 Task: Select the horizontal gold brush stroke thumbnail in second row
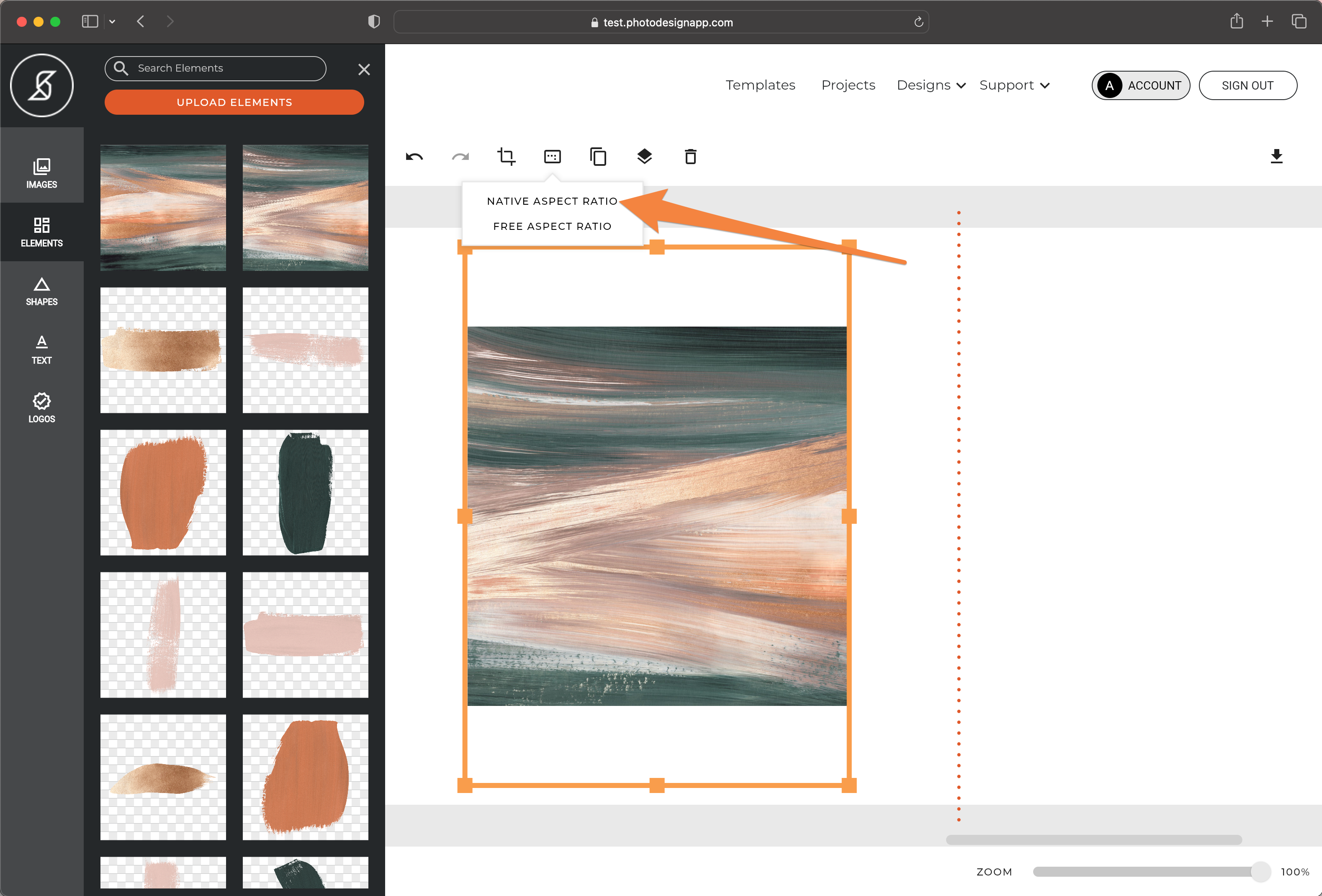tap(163, 350)
